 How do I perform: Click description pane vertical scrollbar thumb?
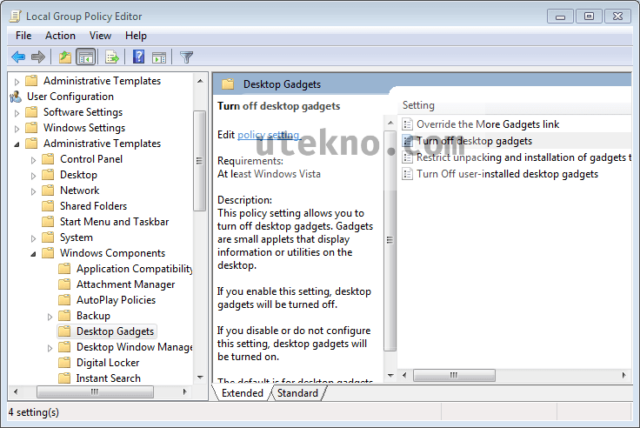pos(390,241)
